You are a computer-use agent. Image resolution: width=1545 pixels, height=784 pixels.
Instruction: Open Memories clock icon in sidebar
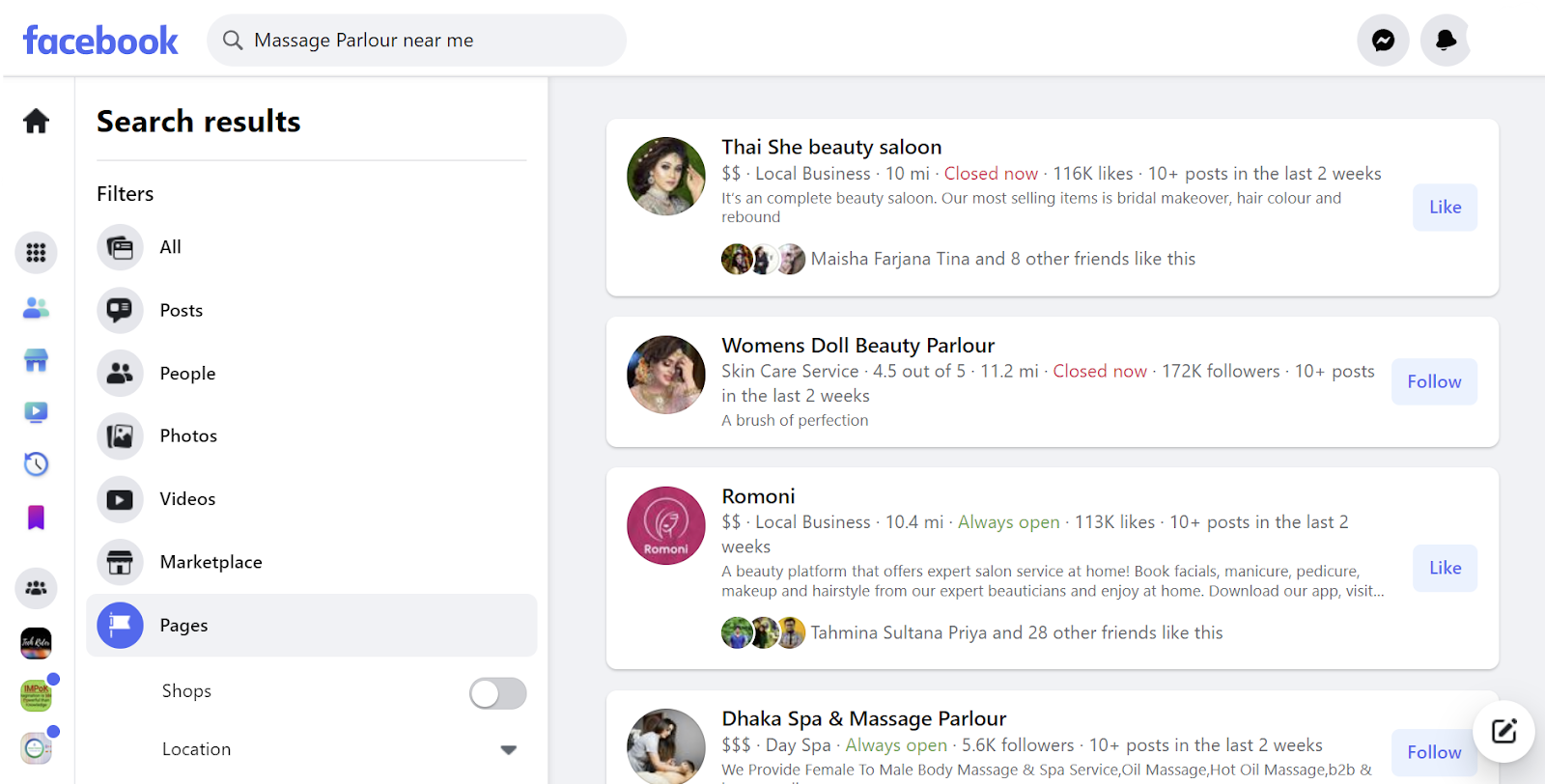[36, 464]
